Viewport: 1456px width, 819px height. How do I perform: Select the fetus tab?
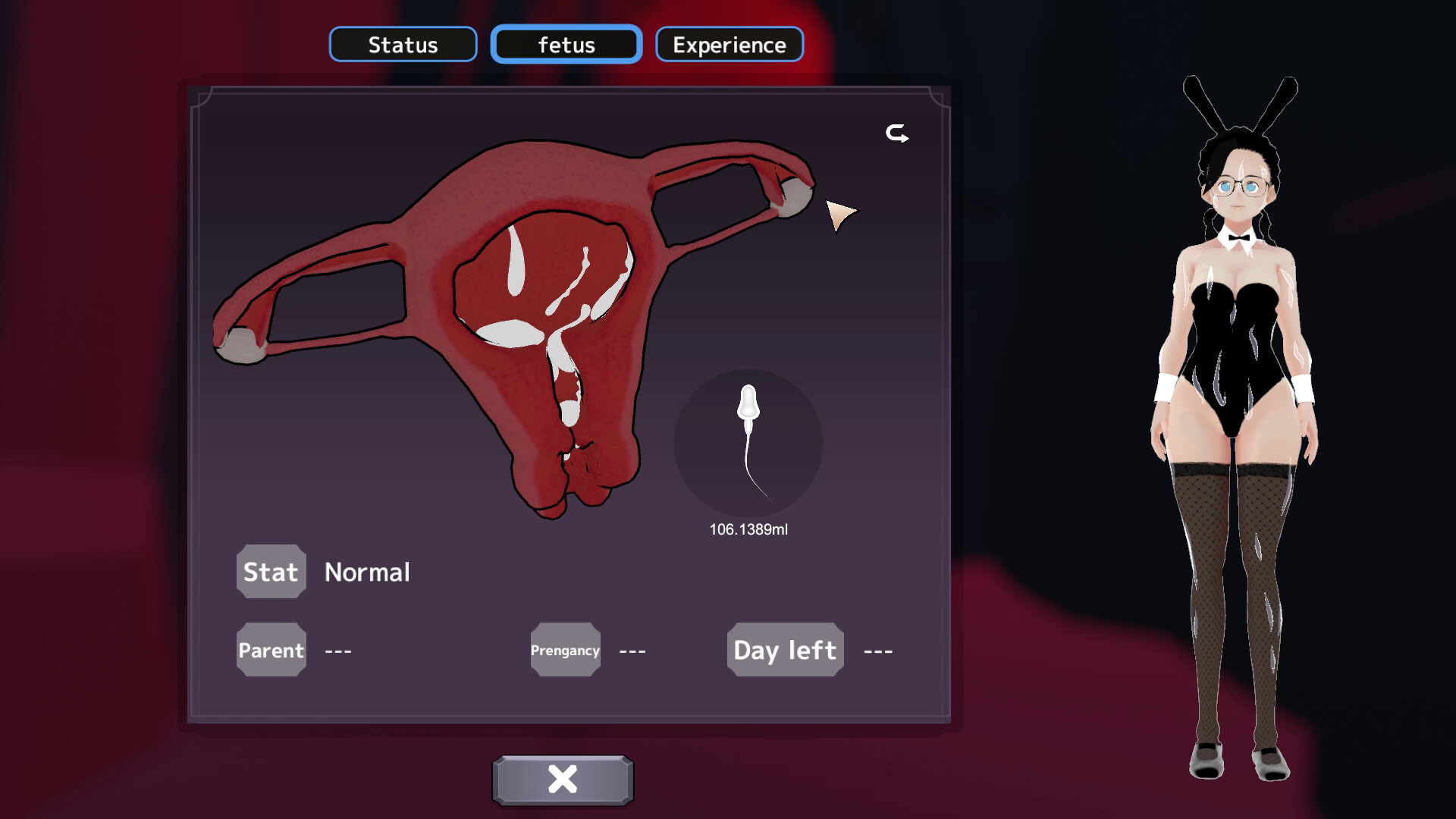point(566,45)
